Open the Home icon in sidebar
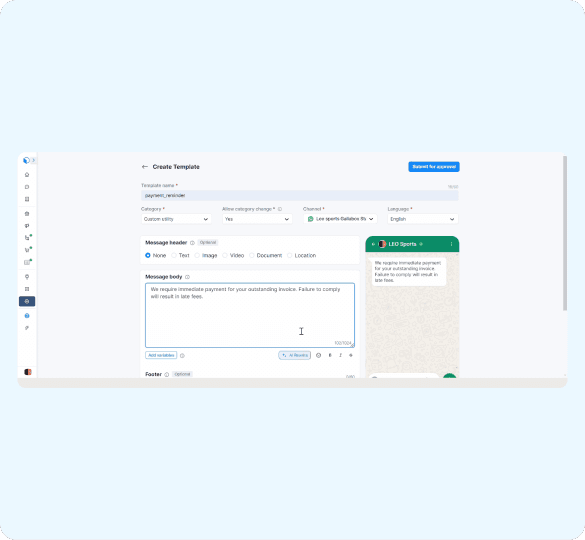Image resolution: width=585 pixels, height=540 pixels. tap(27, 175)
